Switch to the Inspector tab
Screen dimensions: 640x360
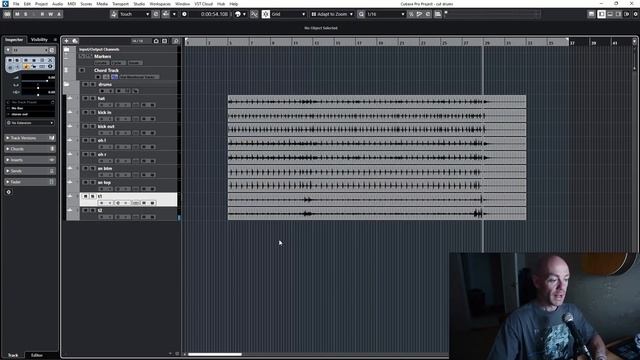point(14,40)
